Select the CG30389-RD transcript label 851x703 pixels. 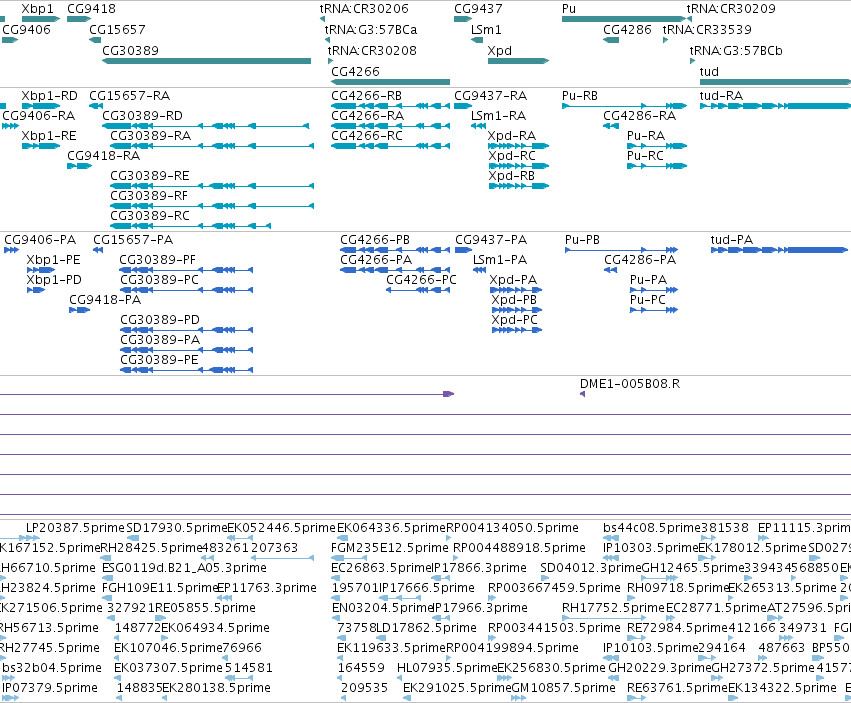coord(142,116)
